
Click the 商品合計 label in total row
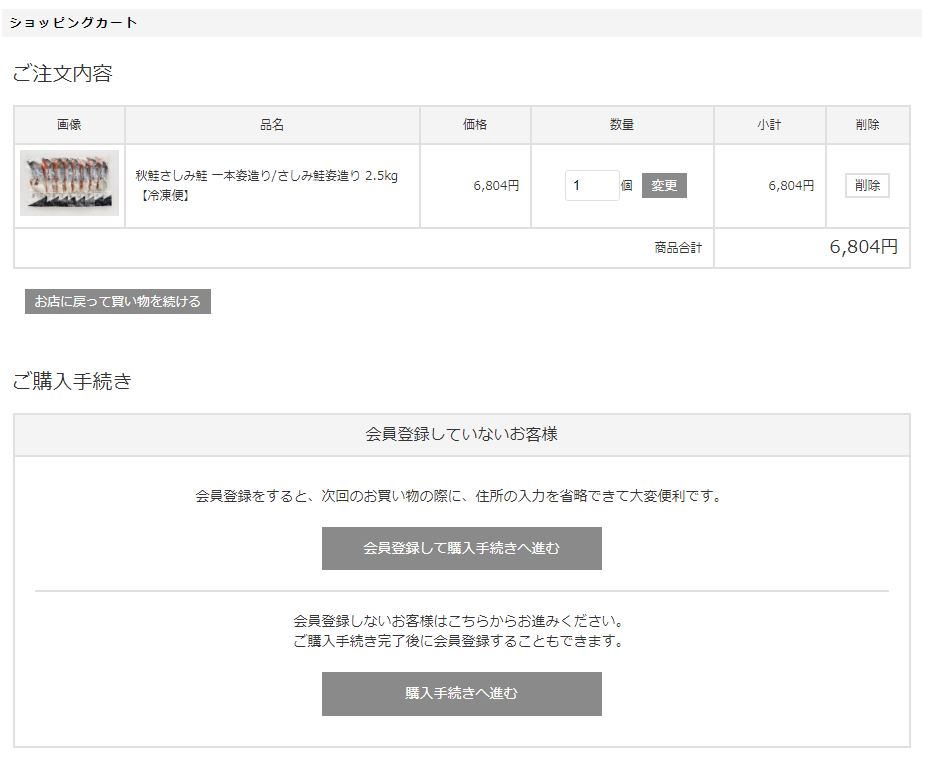click(678, 248)
